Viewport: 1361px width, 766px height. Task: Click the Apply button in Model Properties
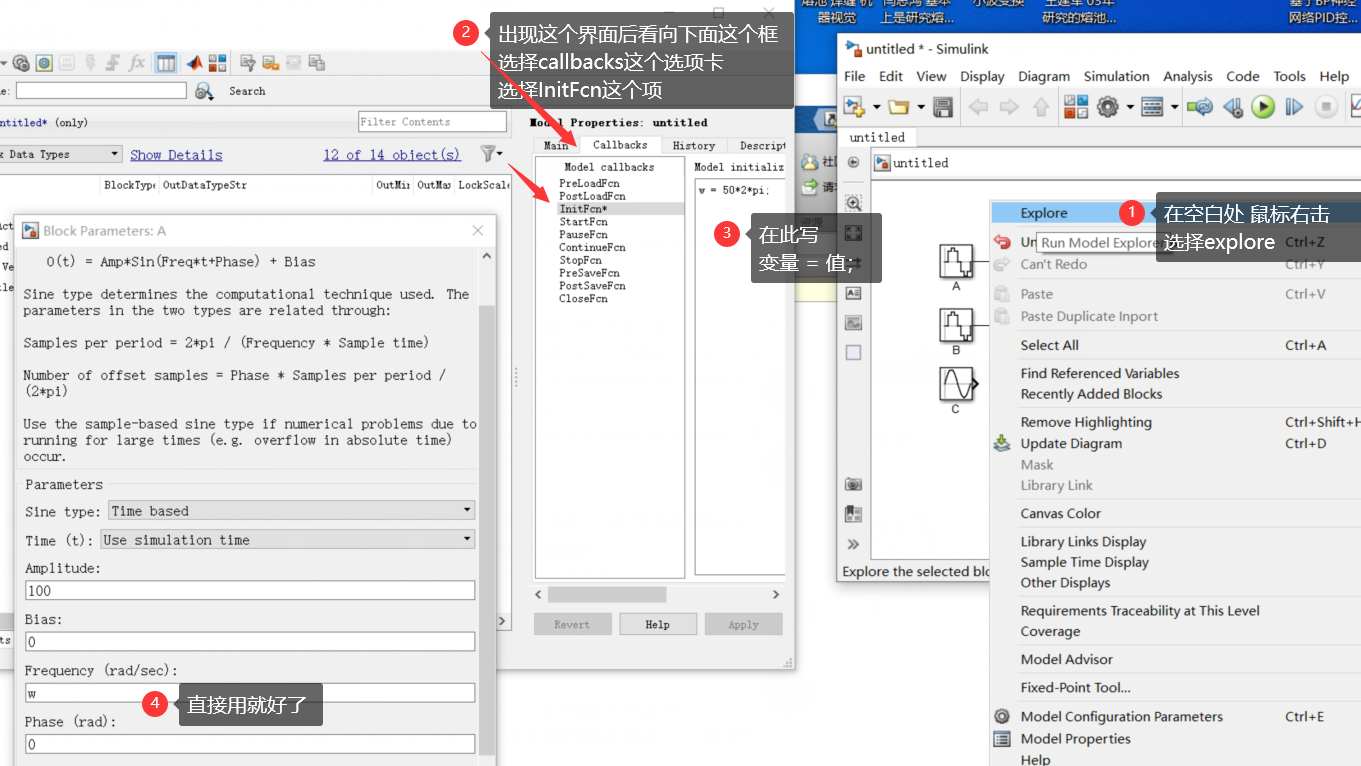(x=743, y=624)
